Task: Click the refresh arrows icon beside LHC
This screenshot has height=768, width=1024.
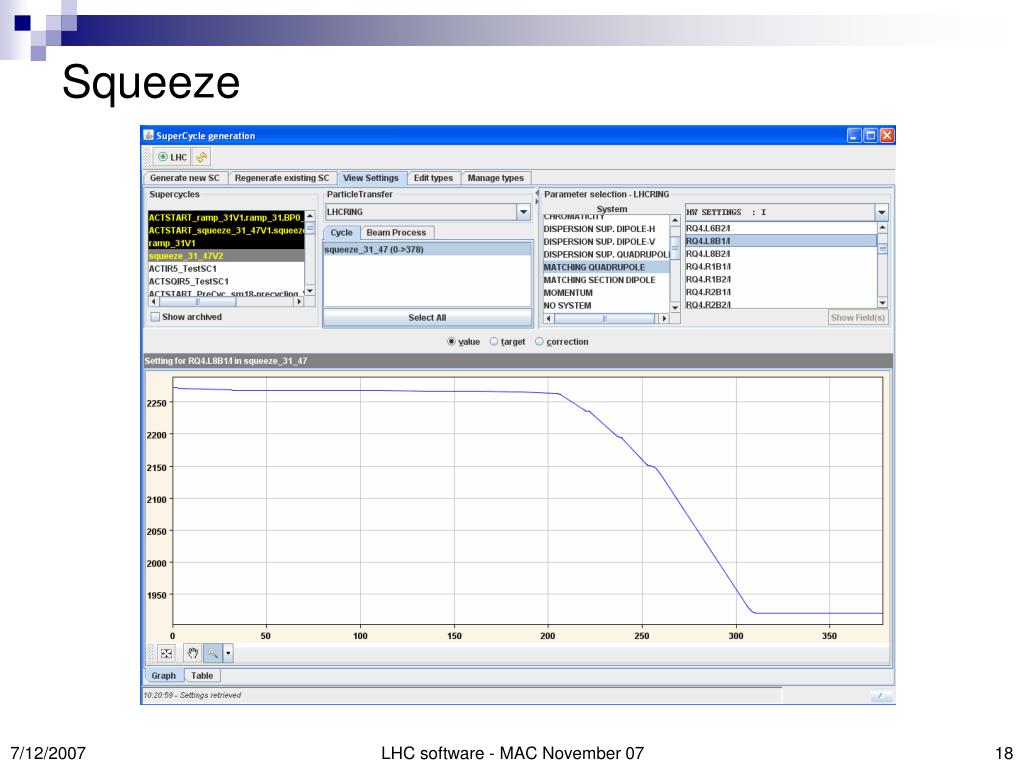Action: click(x=201, y=157)
